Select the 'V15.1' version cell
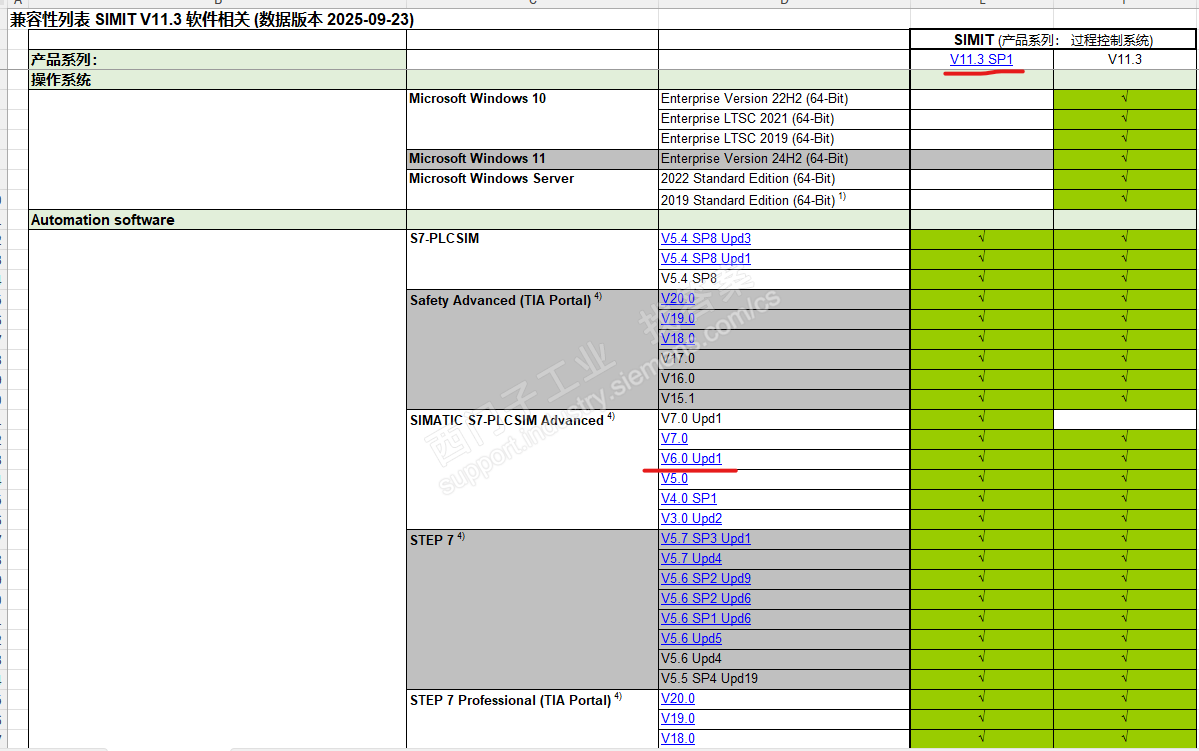Image resolution: width=1199 pixels, height=751 pixels. click(x=784, y=398)
